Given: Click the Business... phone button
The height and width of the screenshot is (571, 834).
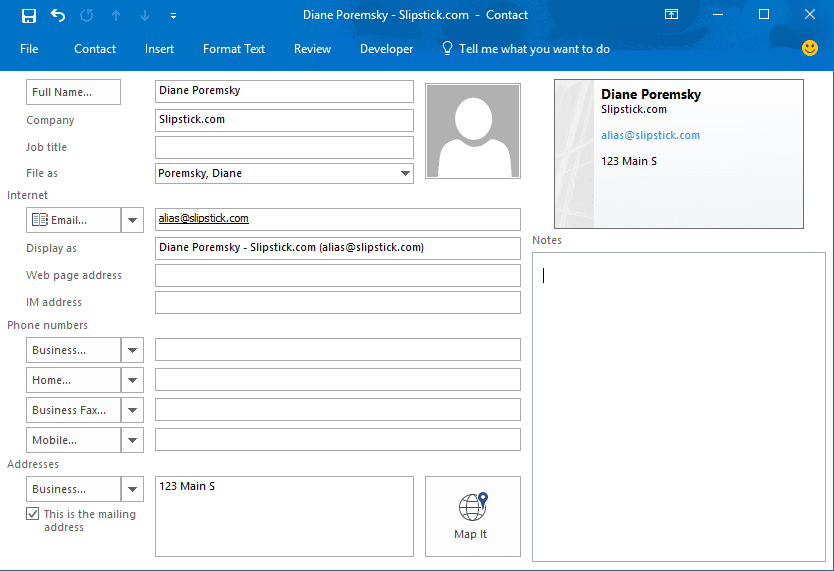Looking at the screenshot, I should (73, 350).
